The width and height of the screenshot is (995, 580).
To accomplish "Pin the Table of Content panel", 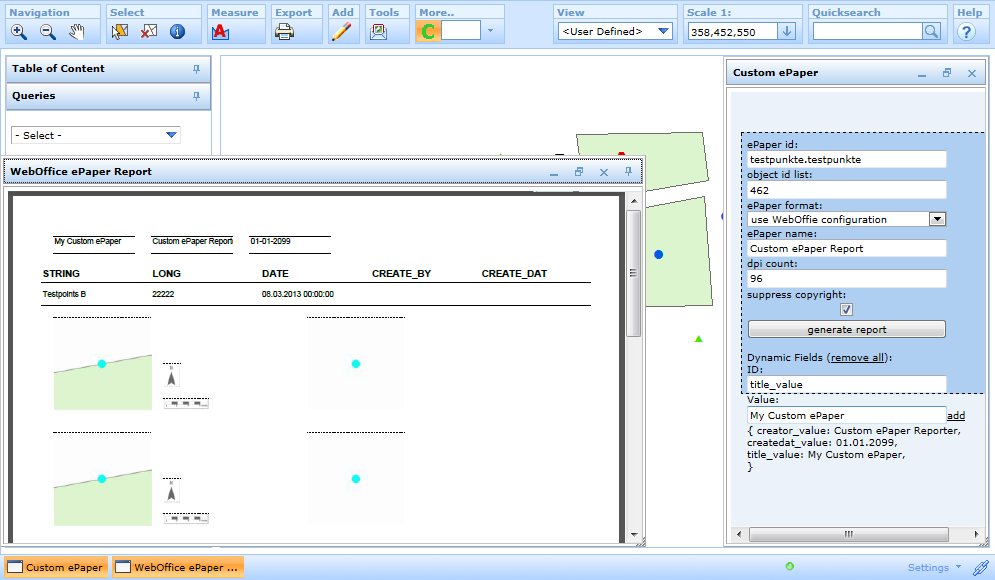I will click(197, 69).
